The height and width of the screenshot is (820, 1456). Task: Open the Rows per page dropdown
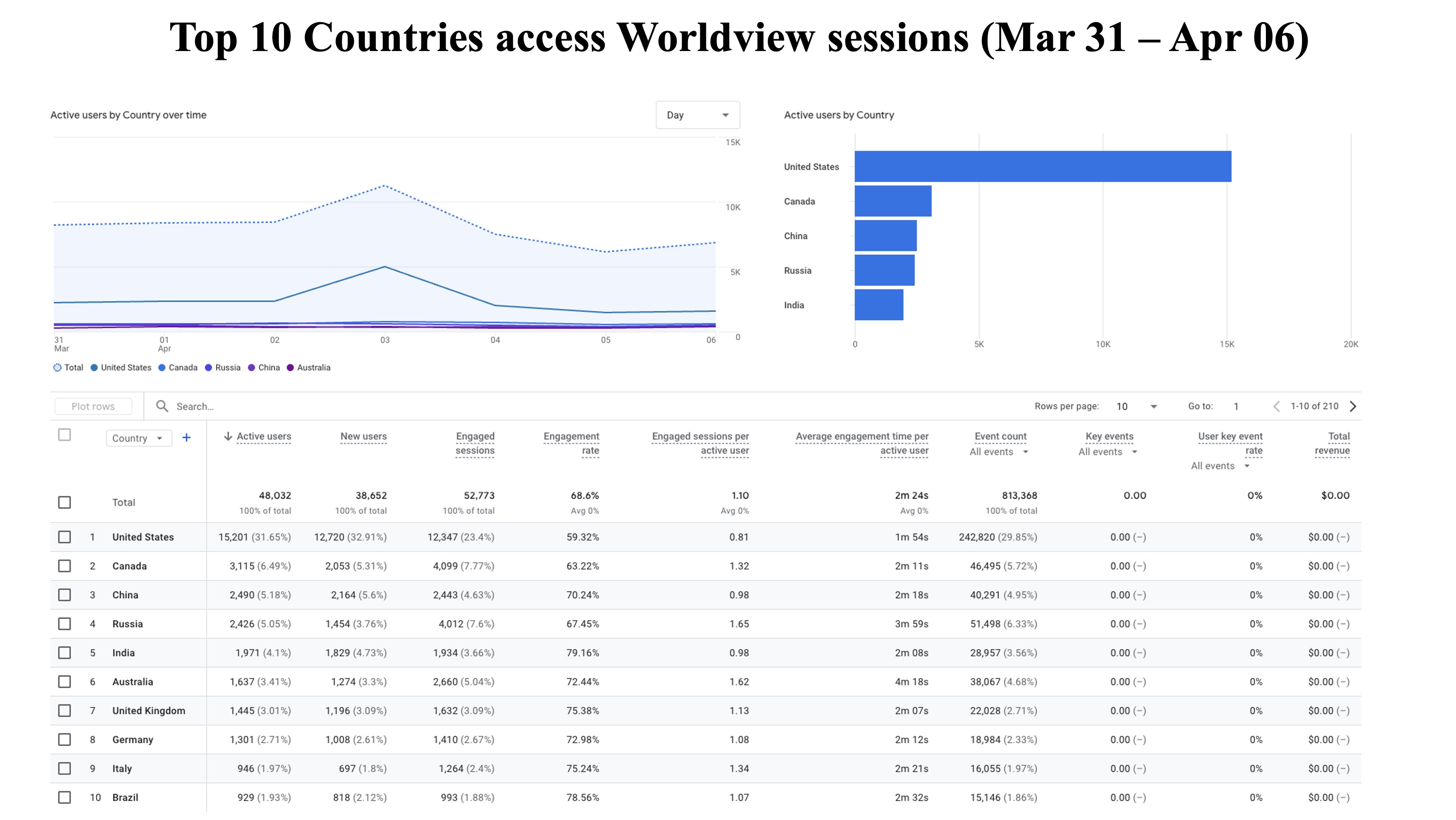point(1137,406)
